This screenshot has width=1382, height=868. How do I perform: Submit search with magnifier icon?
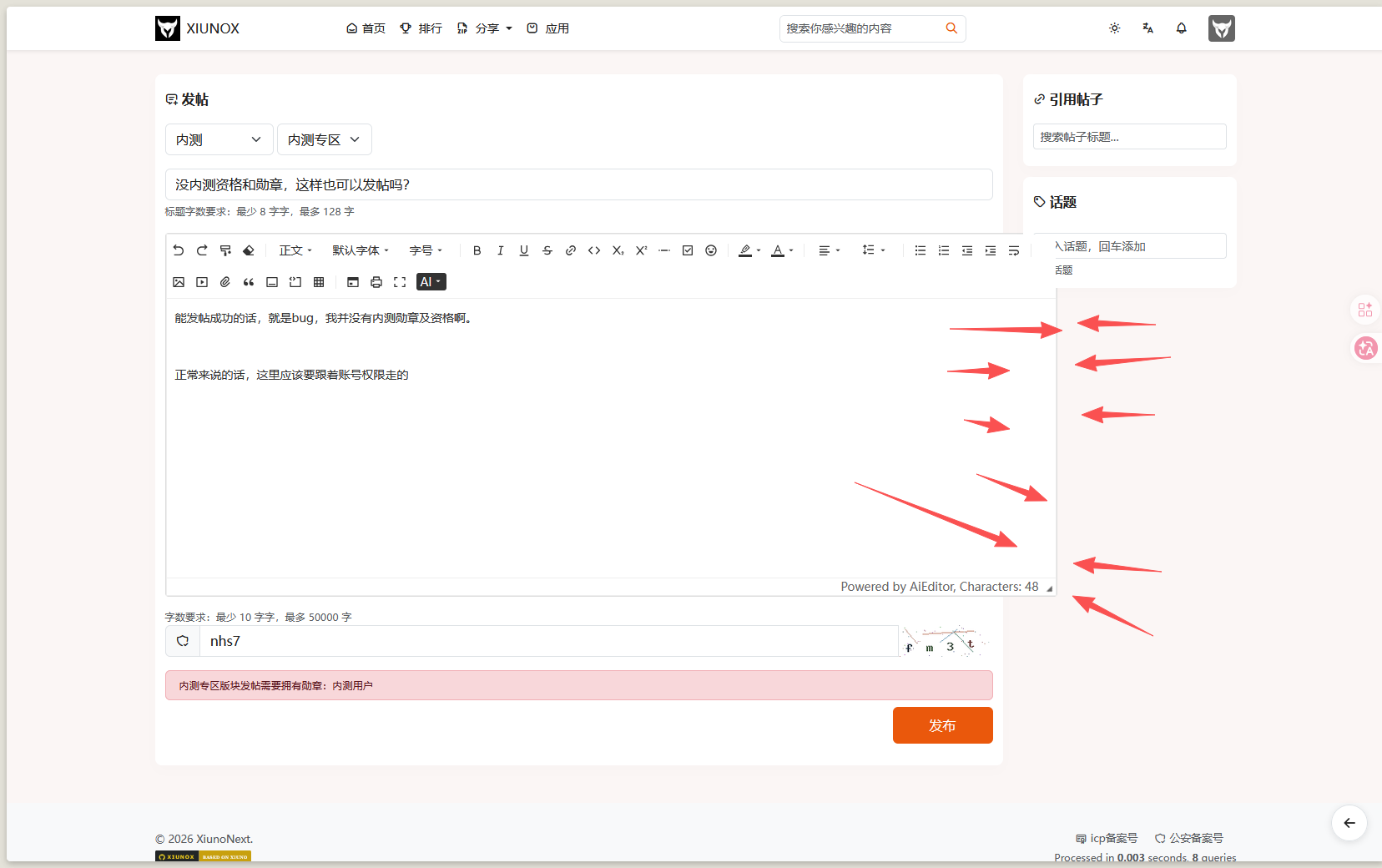click(951, 28)
